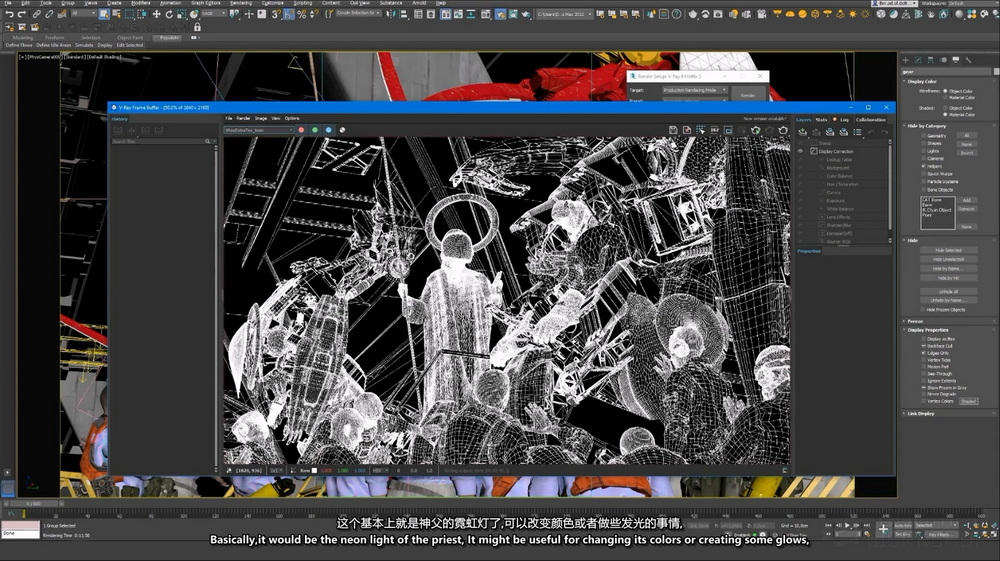The width and height of the screenshot is (1000, 561).
Task: Show the blue channel in frame buffer
Action: [328, 130]
